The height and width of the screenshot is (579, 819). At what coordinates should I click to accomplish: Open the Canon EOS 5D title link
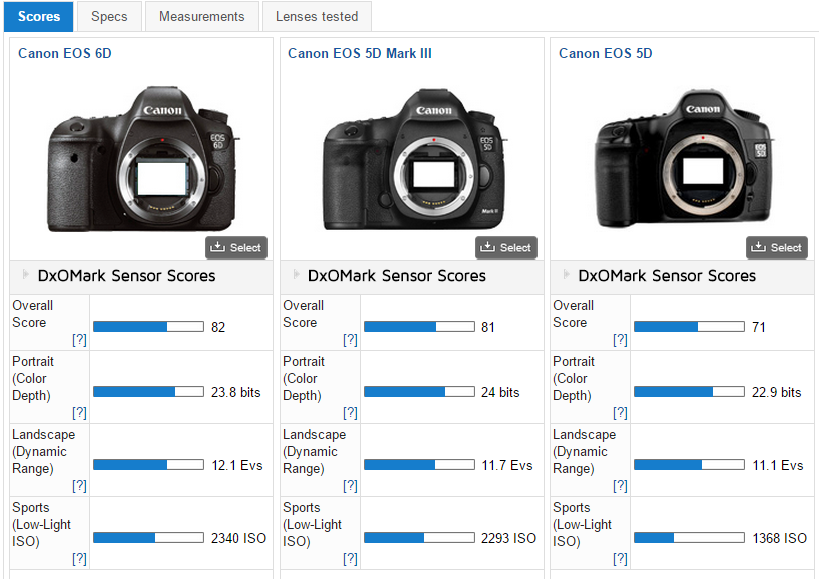click(x=606, y=53)
